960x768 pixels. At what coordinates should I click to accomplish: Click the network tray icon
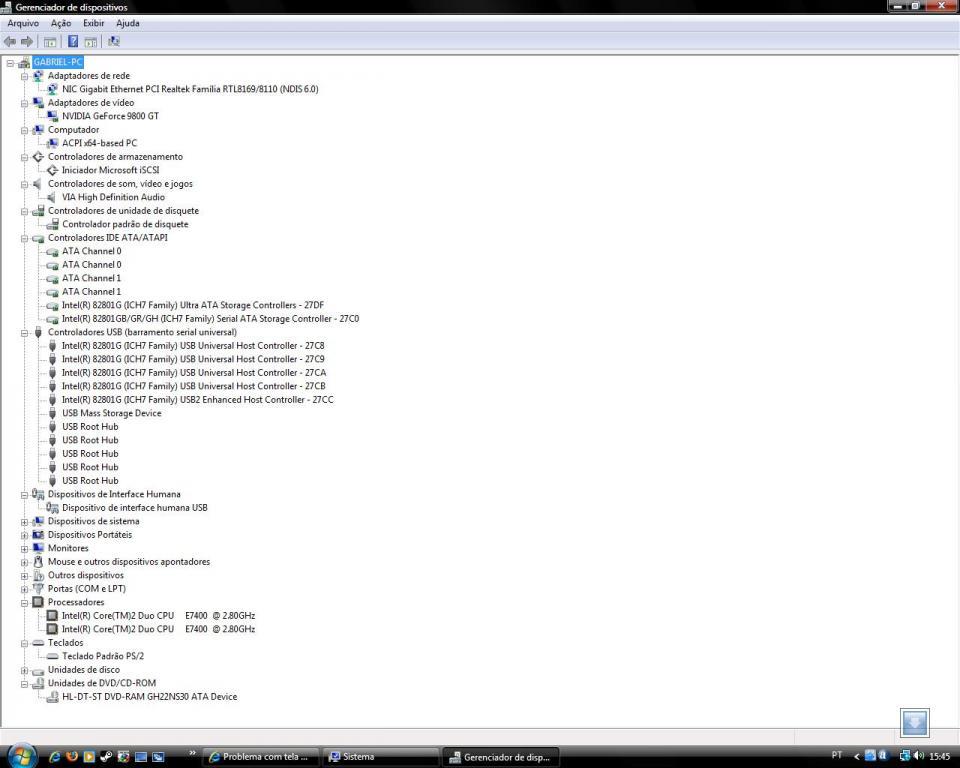905,756
